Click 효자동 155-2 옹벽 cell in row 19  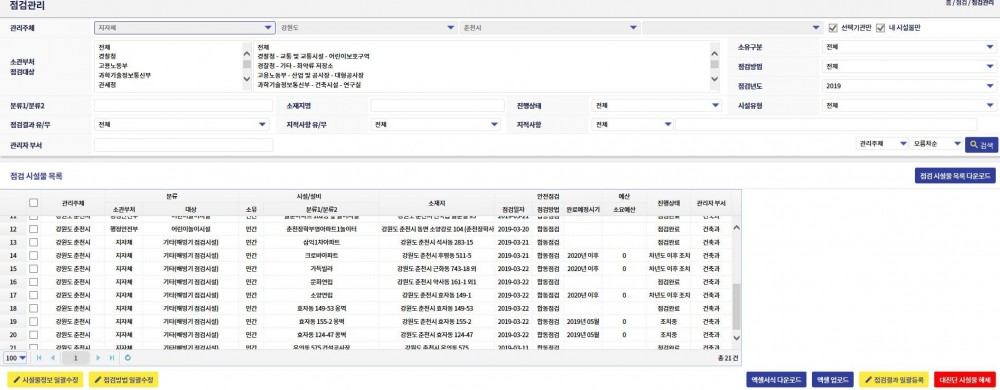(321, 322)
